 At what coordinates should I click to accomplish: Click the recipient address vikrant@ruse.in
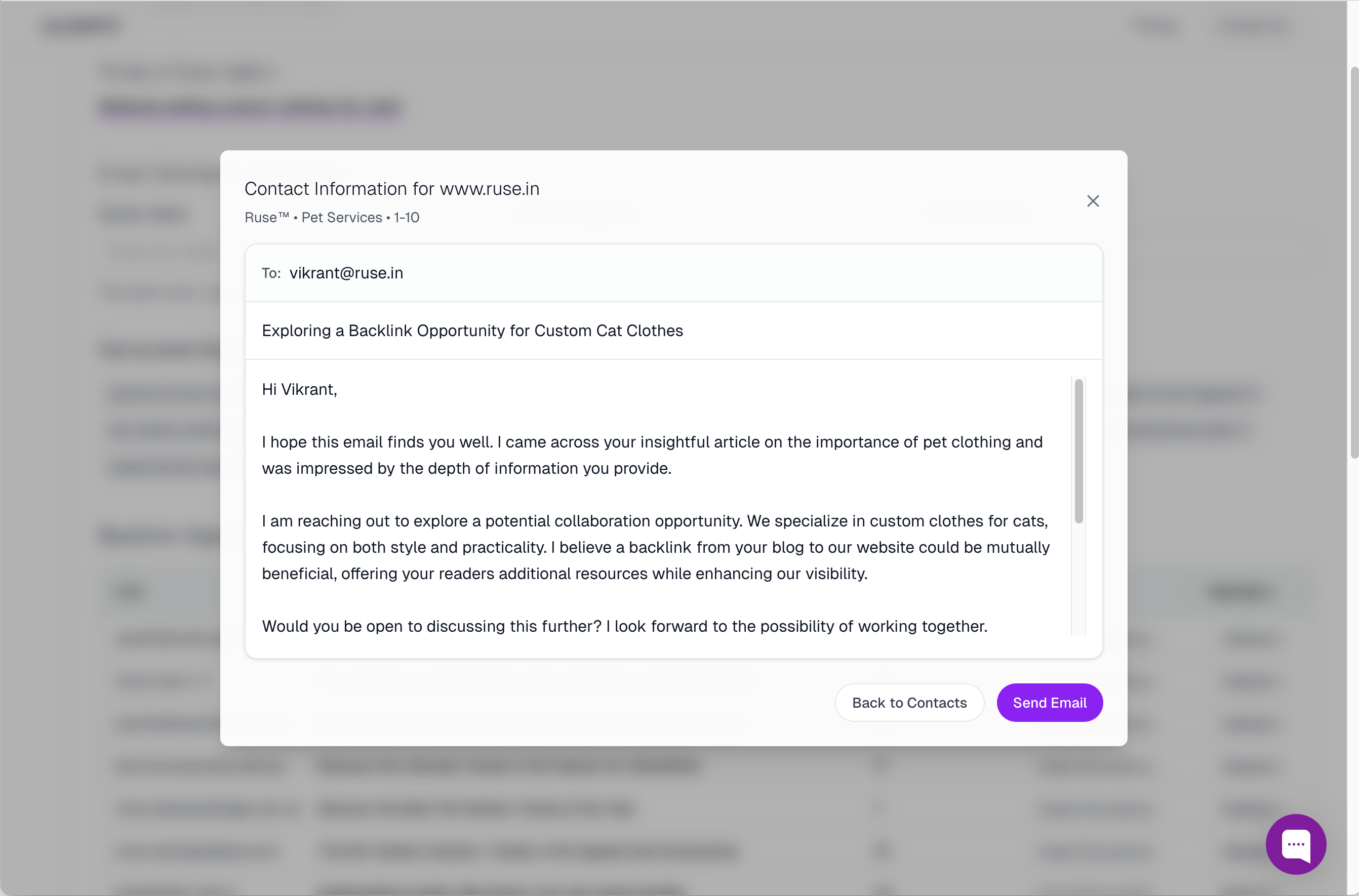point(346,273)
